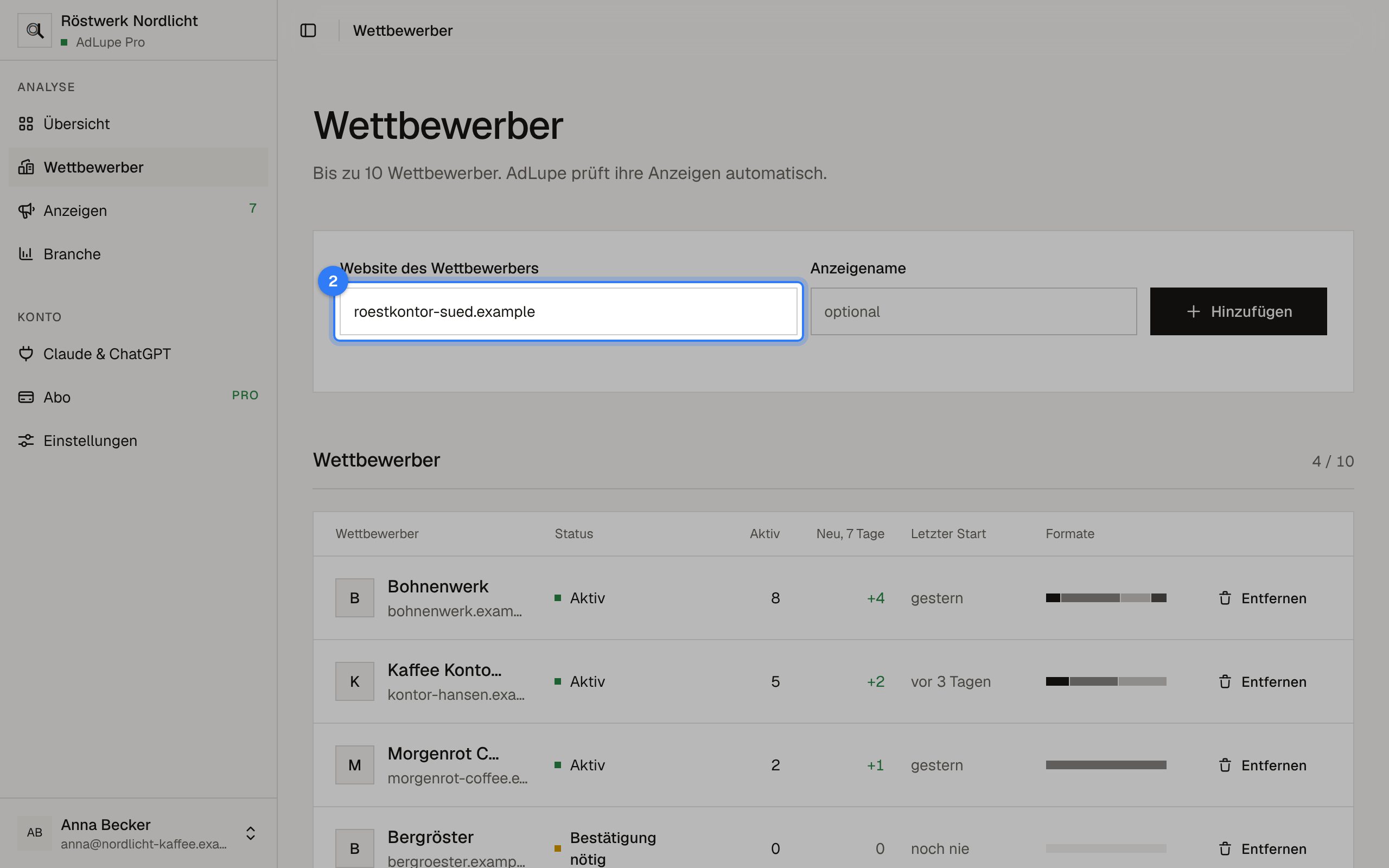Image resolution: width=1389 pixels, height=868 pixels.
Task: Go to the Branche page
Action: pyautogui.click(x=138, y=254)
